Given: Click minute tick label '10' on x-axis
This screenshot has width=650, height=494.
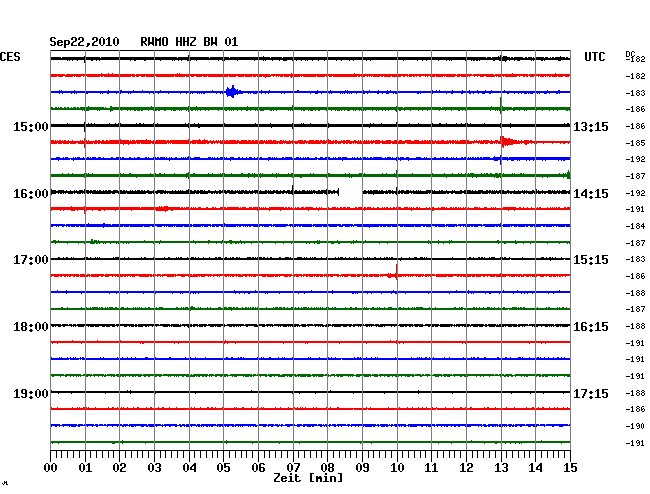Looking at the screenshot, I should [x=397, y=467].
